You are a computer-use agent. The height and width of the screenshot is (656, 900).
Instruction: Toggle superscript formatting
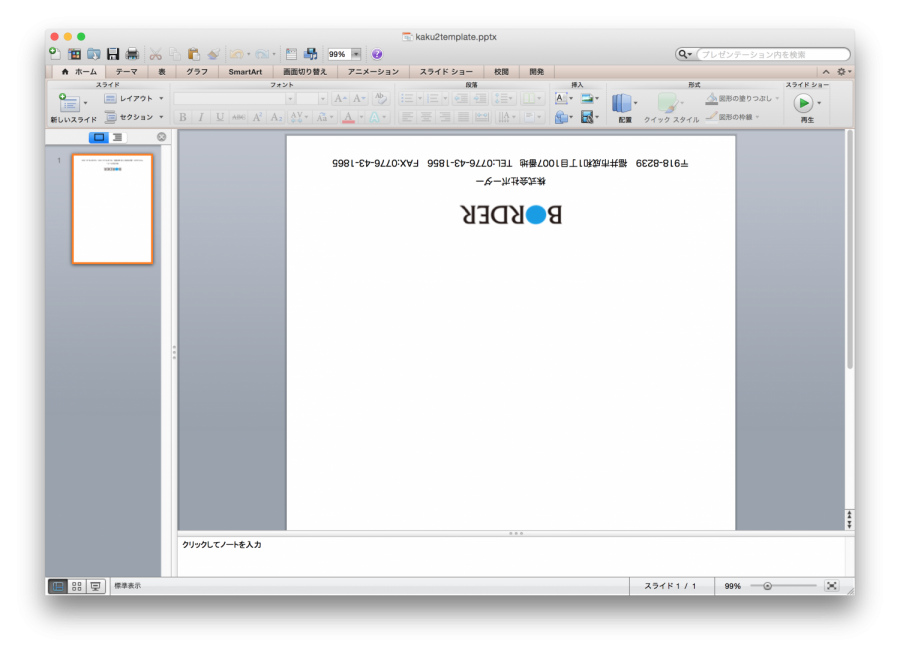click(257, 117)
